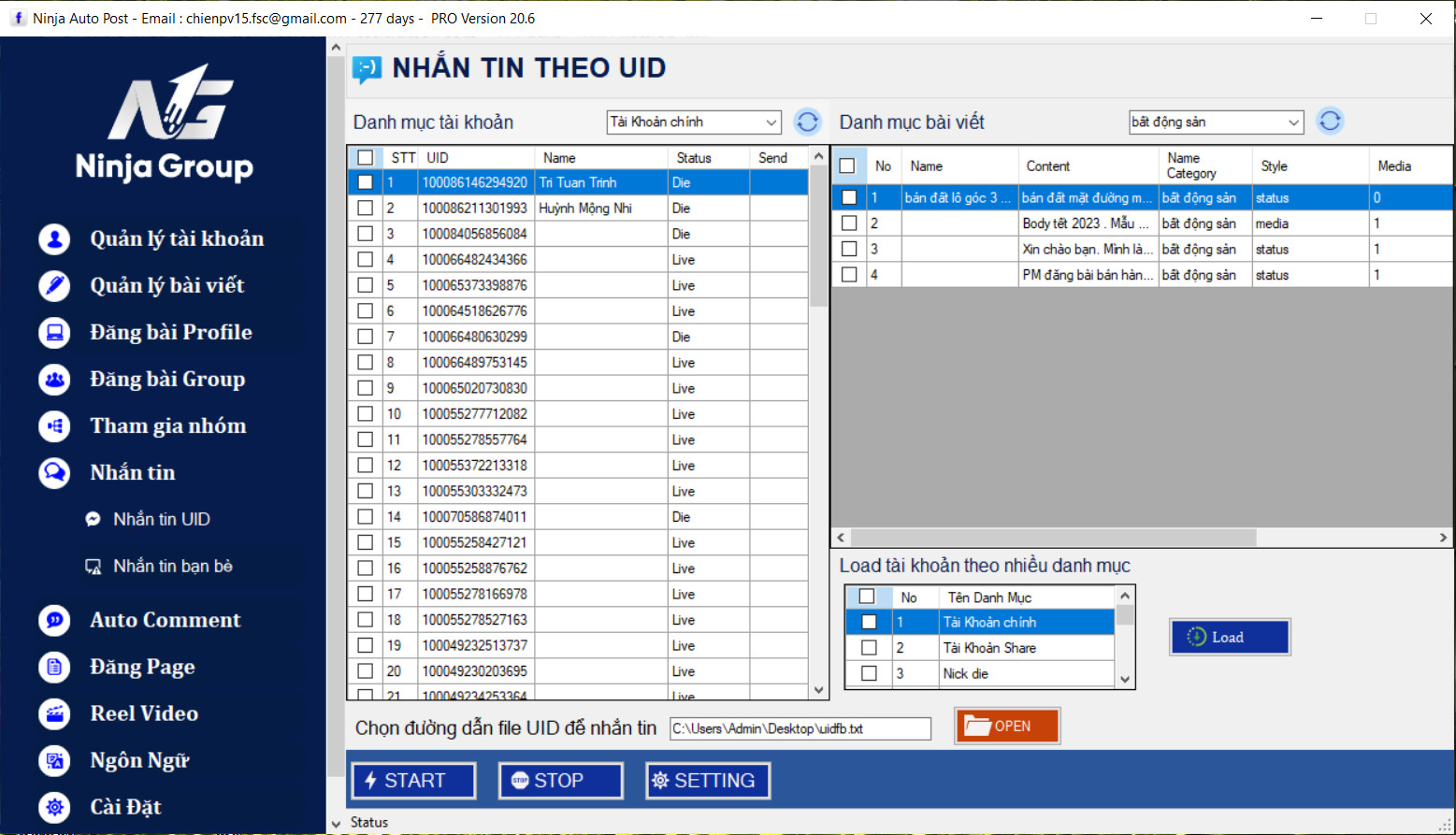Click the Nhắn tin bạn bè icon
Screen dimensions: 1456x835
pyautogui.click(x=93, y=566)
